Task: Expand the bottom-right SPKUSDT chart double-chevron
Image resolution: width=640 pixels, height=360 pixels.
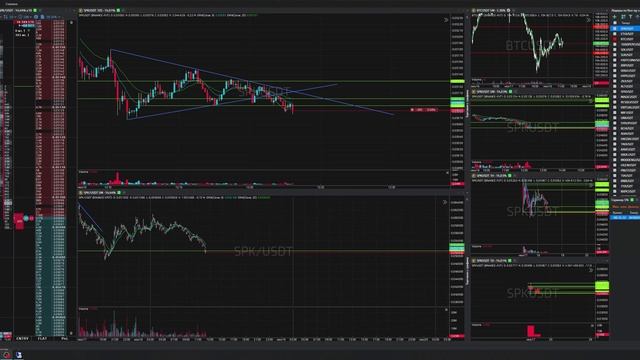Action: pos(591,270)
